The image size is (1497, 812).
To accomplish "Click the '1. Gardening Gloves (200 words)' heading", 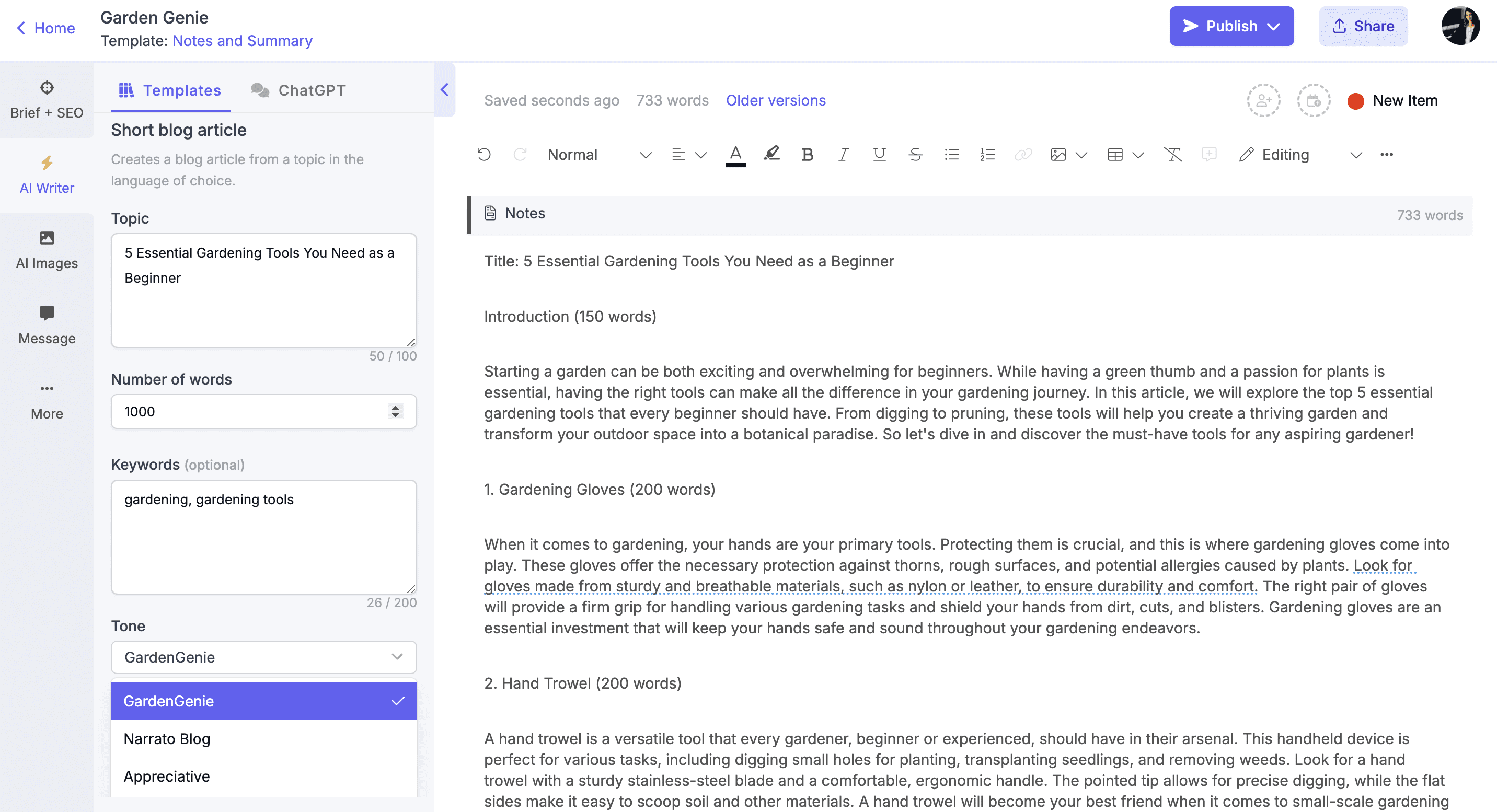I will pos(600,490).
